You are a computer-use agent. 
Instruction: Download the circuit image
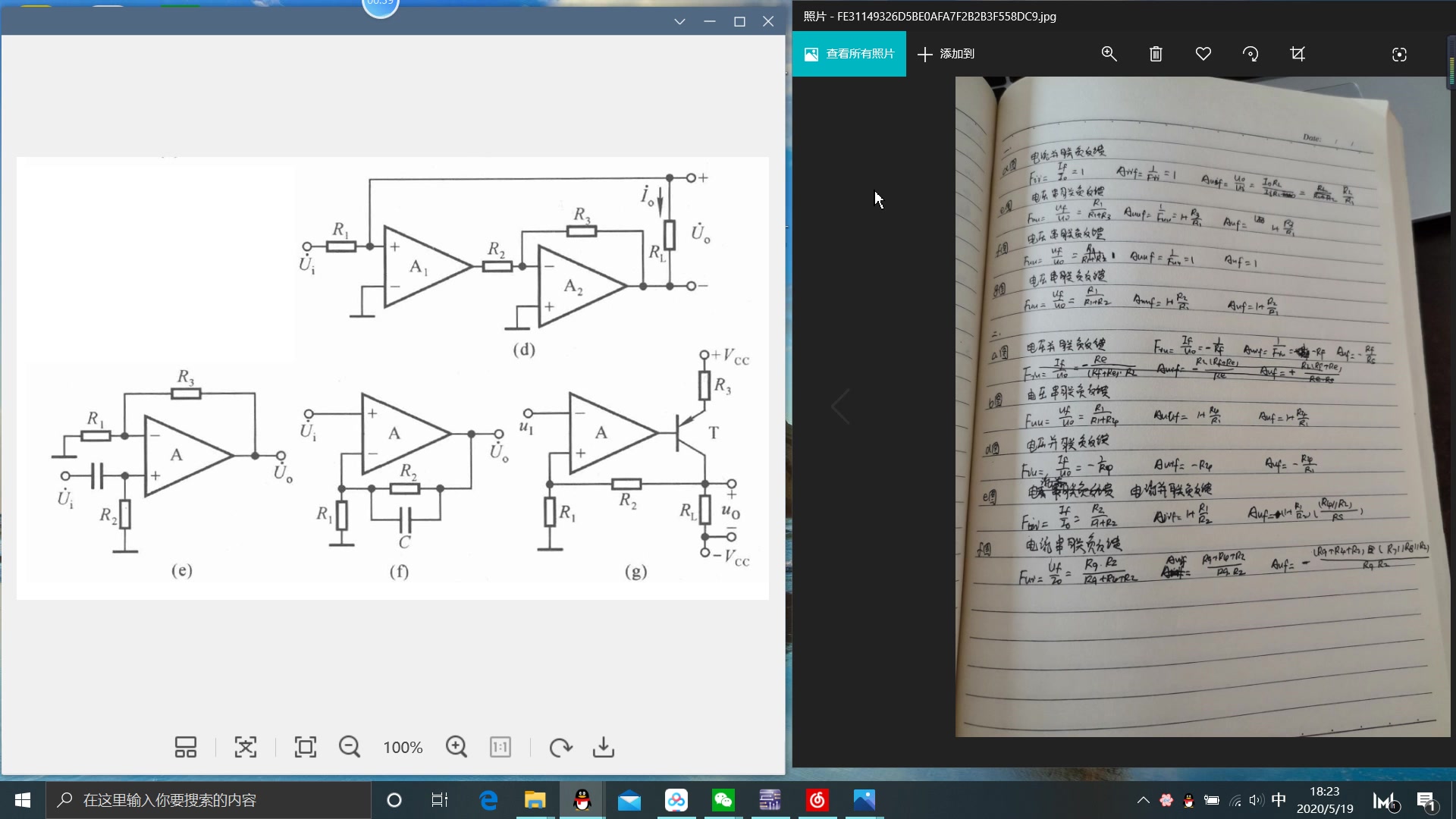604,747
